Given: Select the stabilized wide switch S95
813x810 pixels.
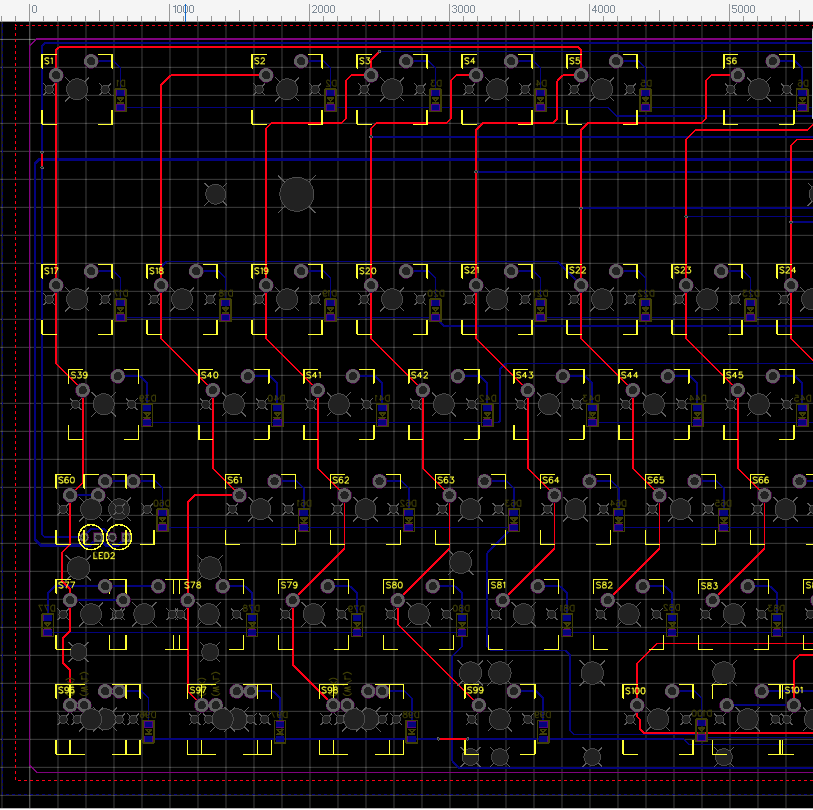Looking at the screenshot, I should [95, 718].
